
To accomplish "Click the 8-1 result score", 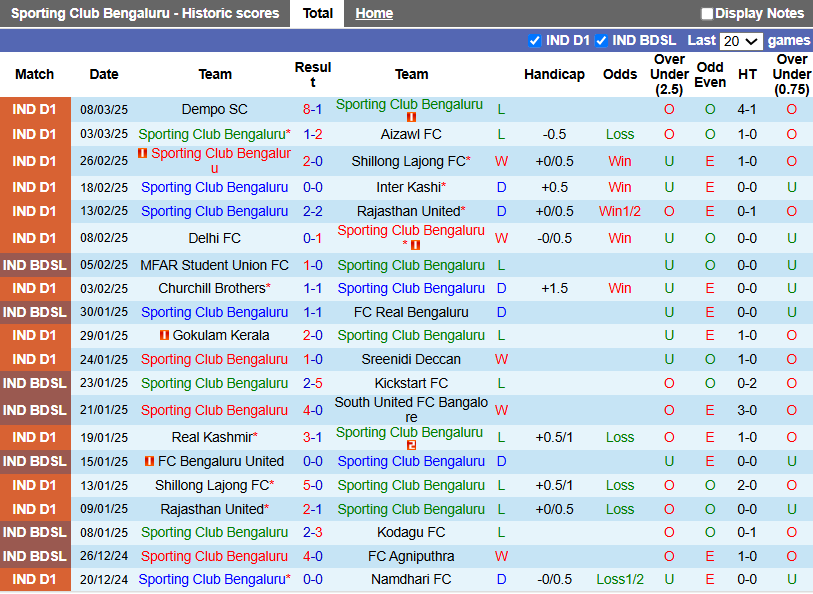I will pyautogui.click(x=313, y=109).
